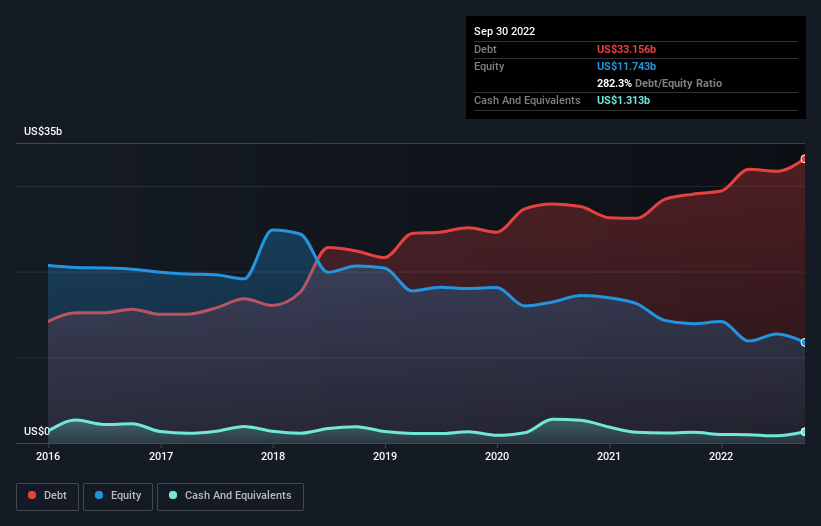Click the Sep 30 2022 tooltip date
This screenshot has height=526, width=821.
[504, 31]
